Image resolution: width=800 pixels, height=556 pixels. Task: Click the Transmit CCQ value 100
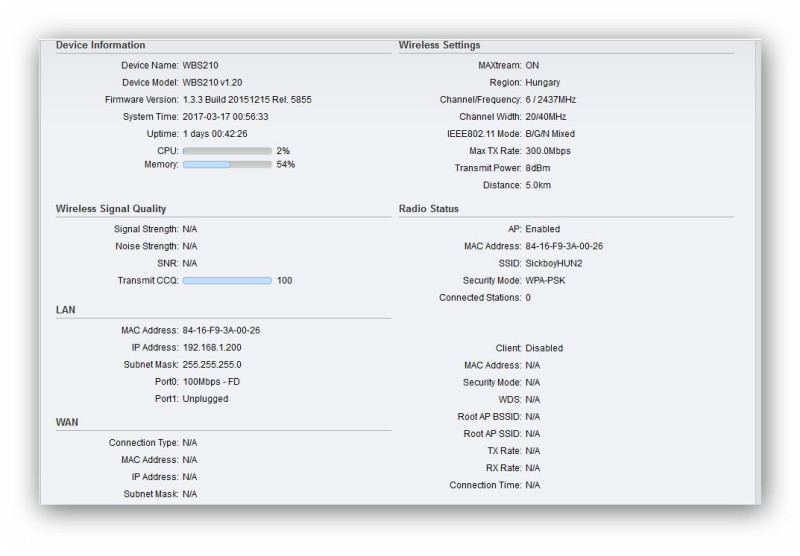[285, 281]
